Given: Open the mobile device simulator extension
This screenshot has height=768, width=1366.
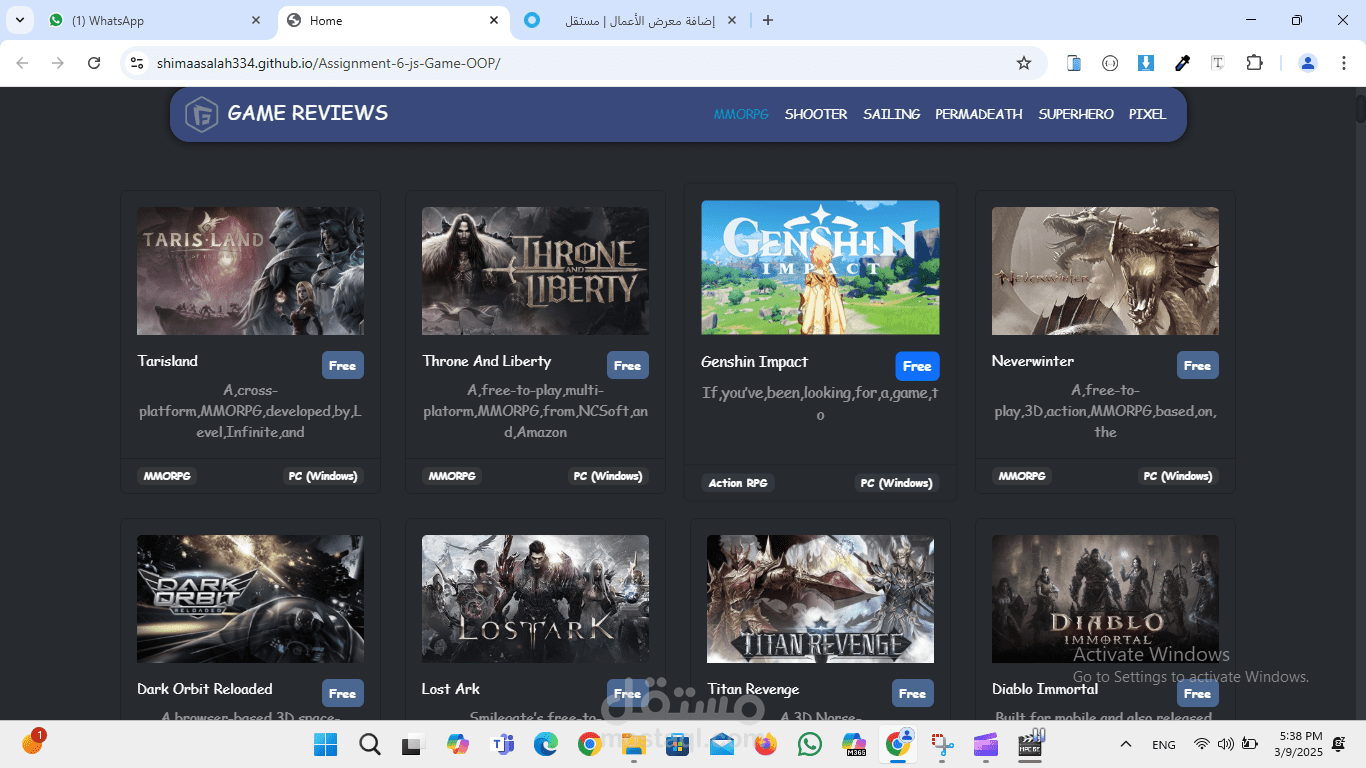Looking at the screenshot, I should click(x=1074, y=63).
